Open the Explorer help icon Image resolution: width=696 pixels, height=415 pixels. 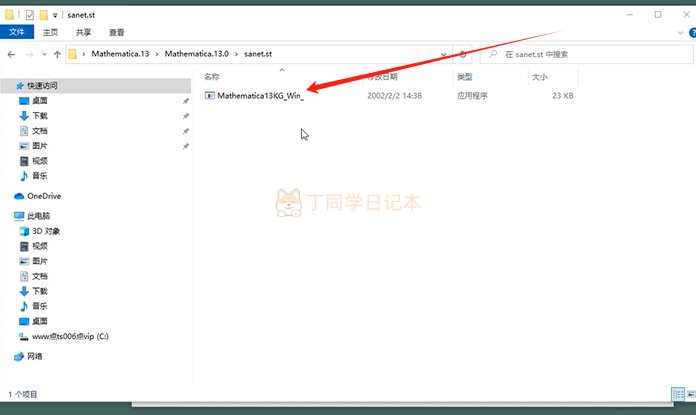coord(692,32)
